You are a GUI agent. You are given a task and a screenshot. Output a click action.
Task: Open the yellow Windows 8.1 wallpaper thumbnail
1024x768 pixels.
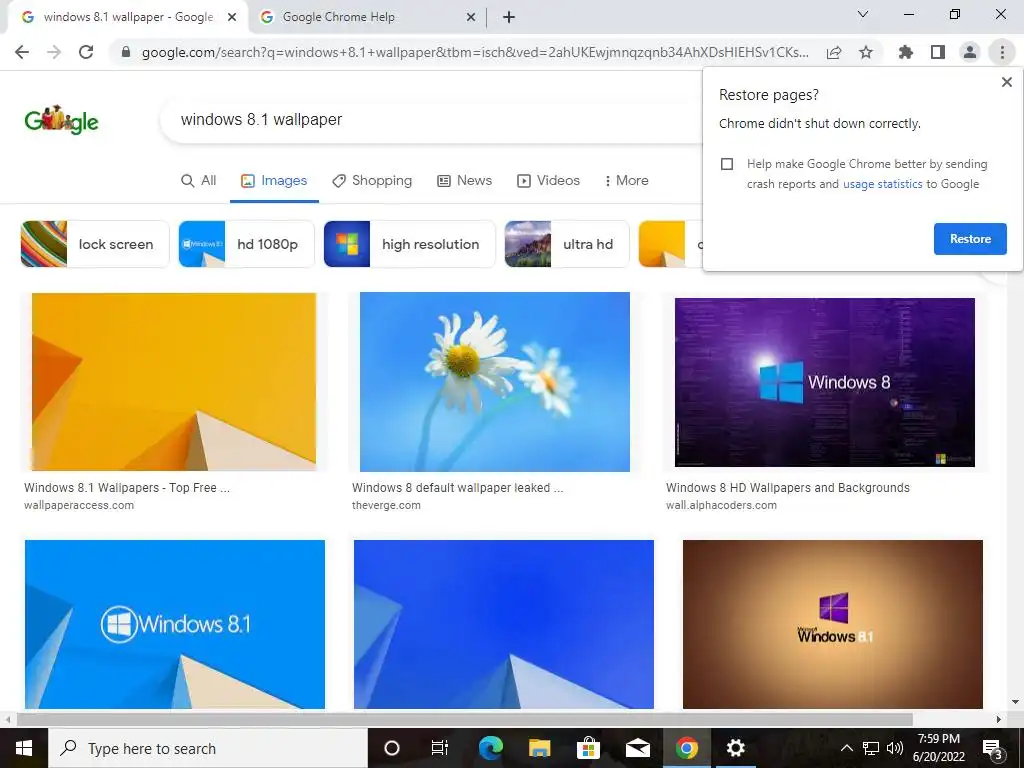click(174, 381)
